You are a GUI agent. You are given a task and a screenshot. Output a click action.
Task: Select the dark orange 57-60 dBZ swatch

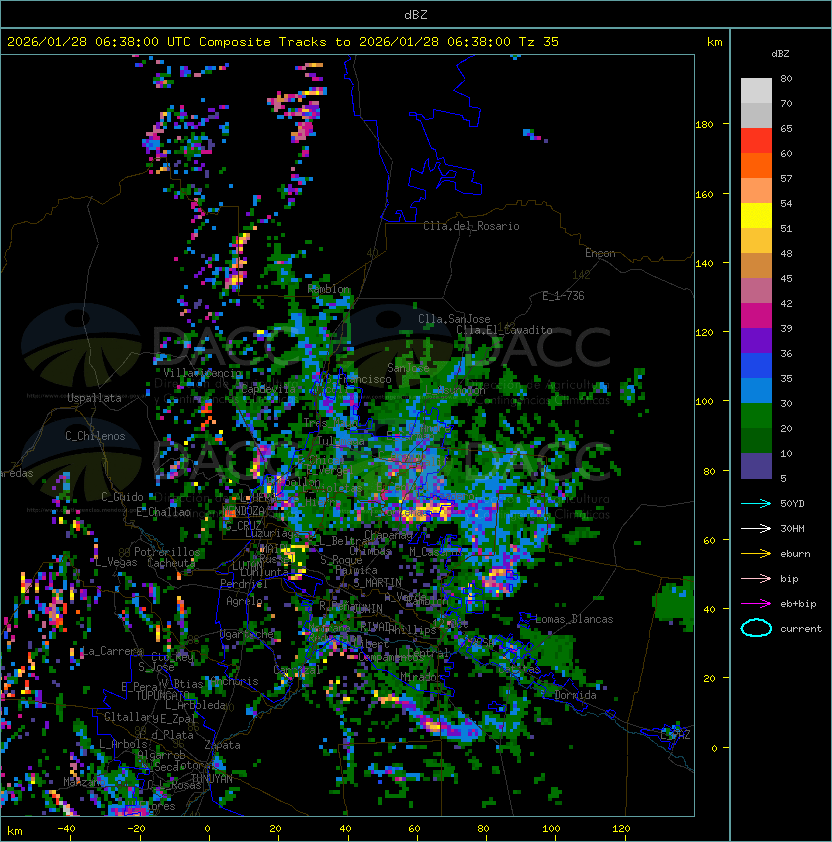[756, 165]
